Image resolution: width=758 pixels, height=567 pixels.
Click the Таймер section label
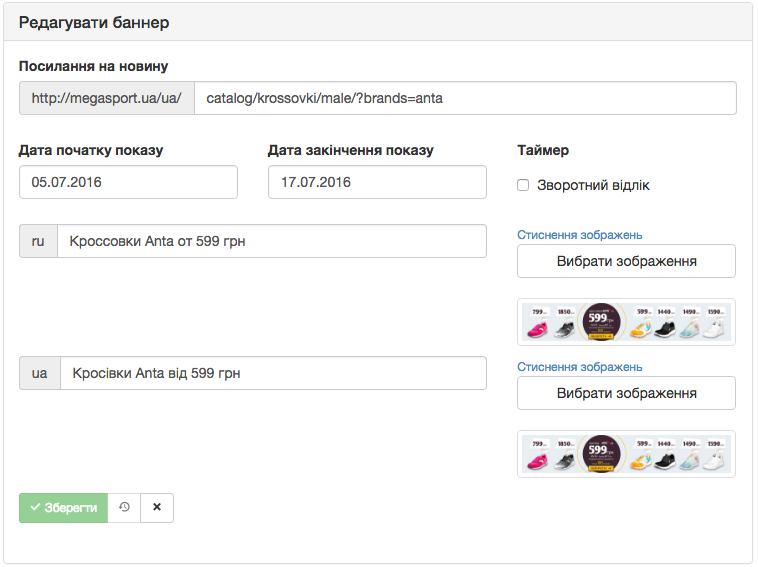pyautogui.click(x=543, y=150)
